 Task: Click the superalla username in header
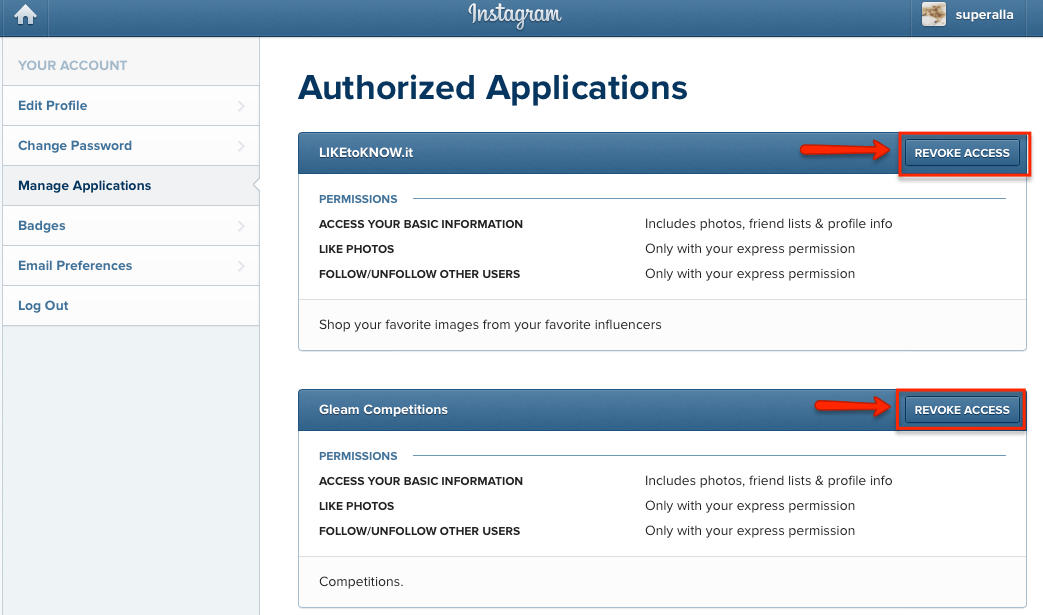click(984, 16)
